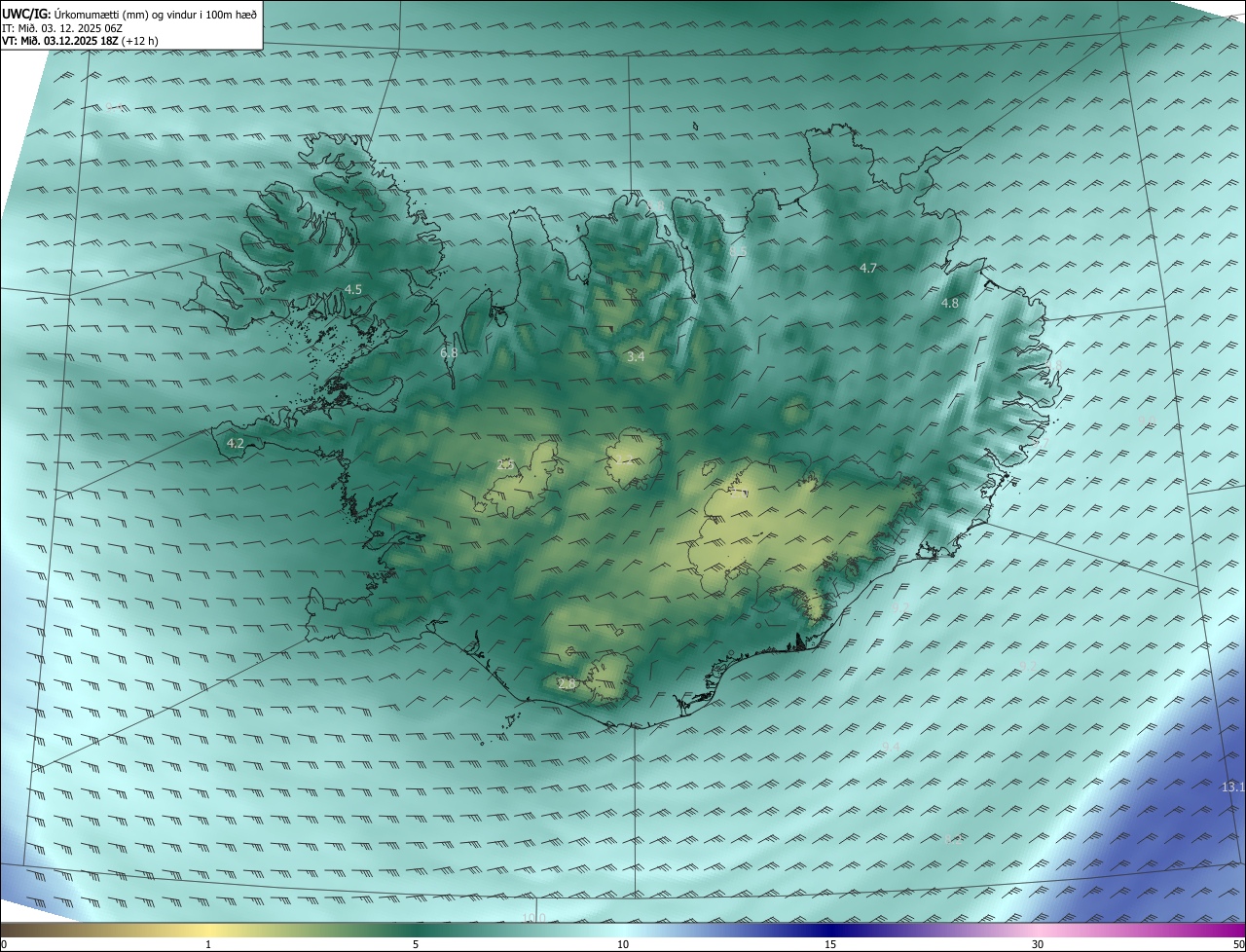
Task: Click the 'VT: Mið. 03.12.2025 18Z (+12 h)' line
Action: pos(80,41)
